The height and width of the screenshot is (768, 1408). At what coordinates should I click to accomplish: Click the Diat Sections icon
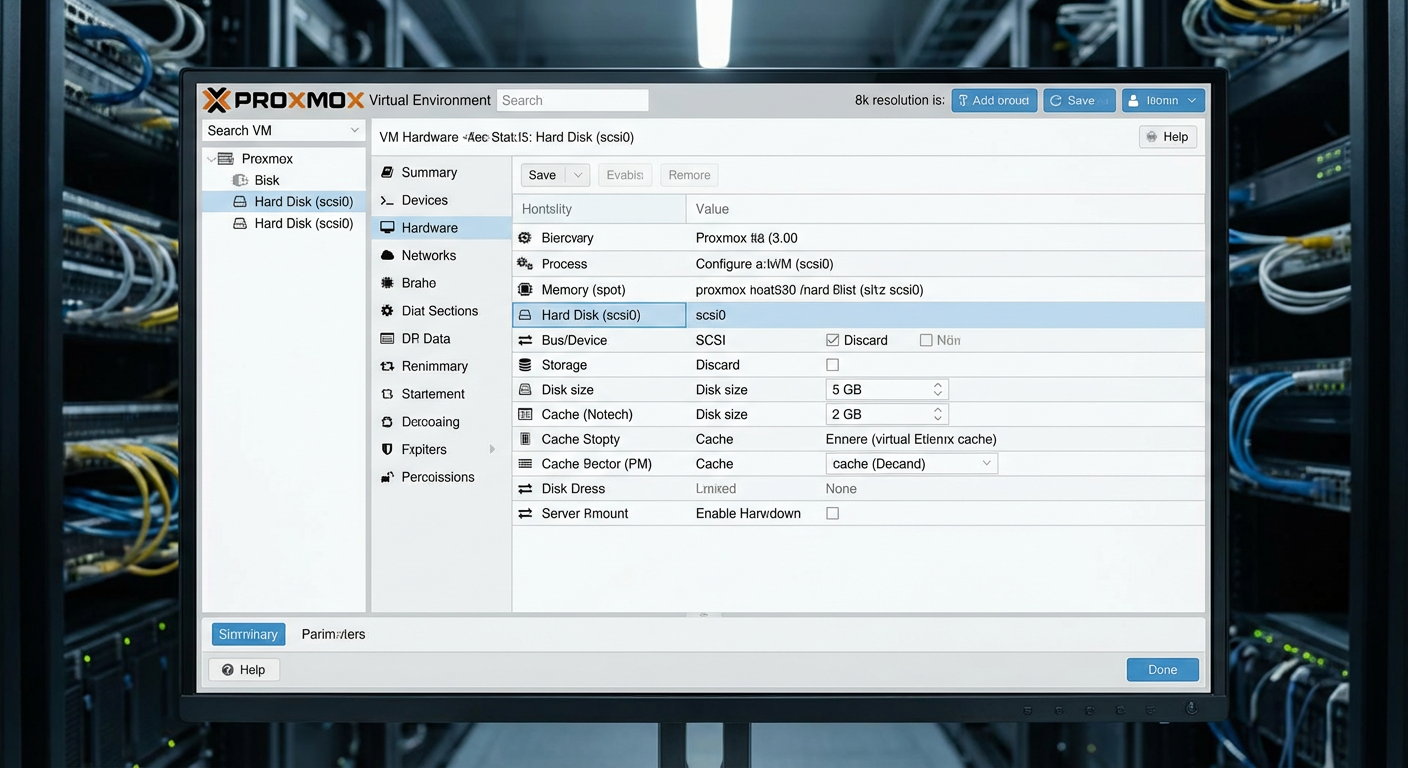tap(387, 310)
